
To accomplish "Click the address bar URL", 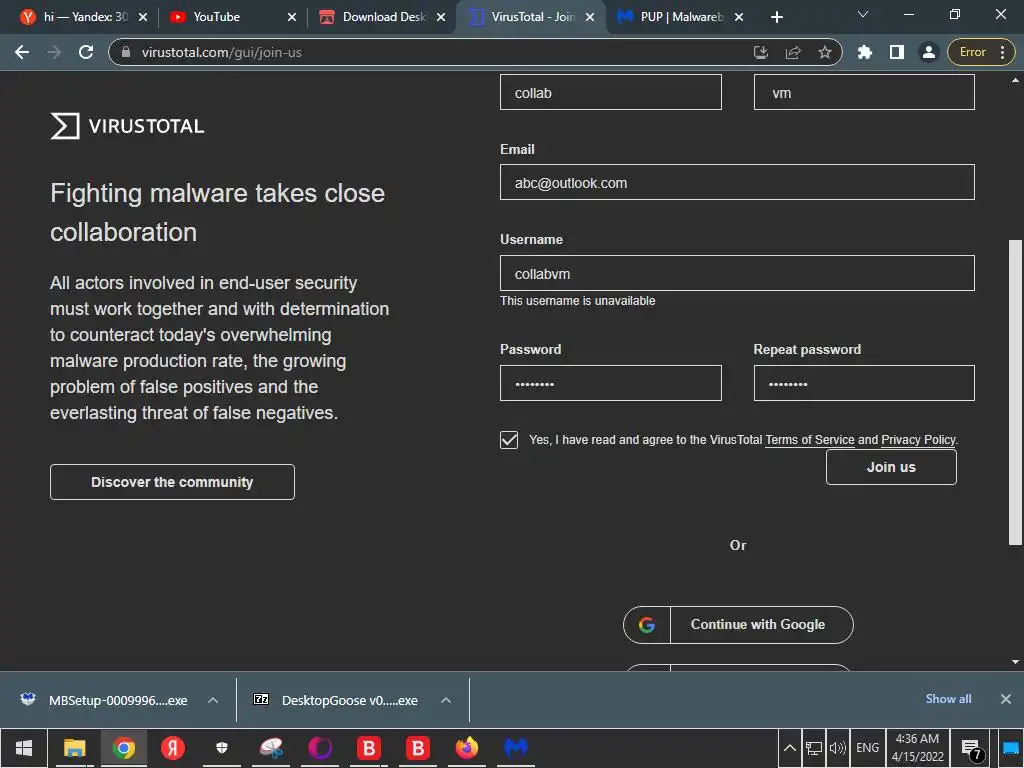I will 221,52.
